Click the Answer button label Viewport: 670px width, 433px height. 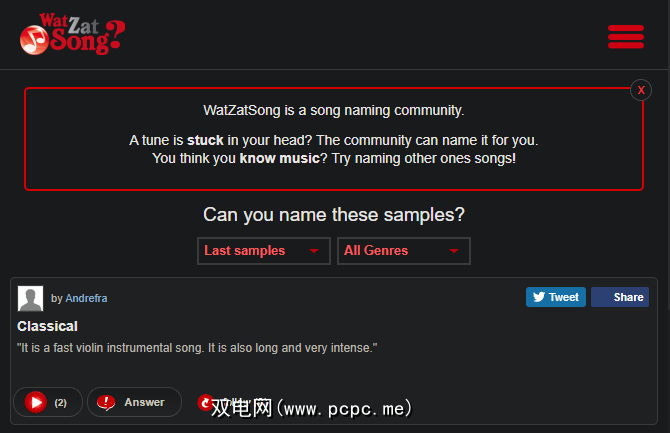click(144, 402)
